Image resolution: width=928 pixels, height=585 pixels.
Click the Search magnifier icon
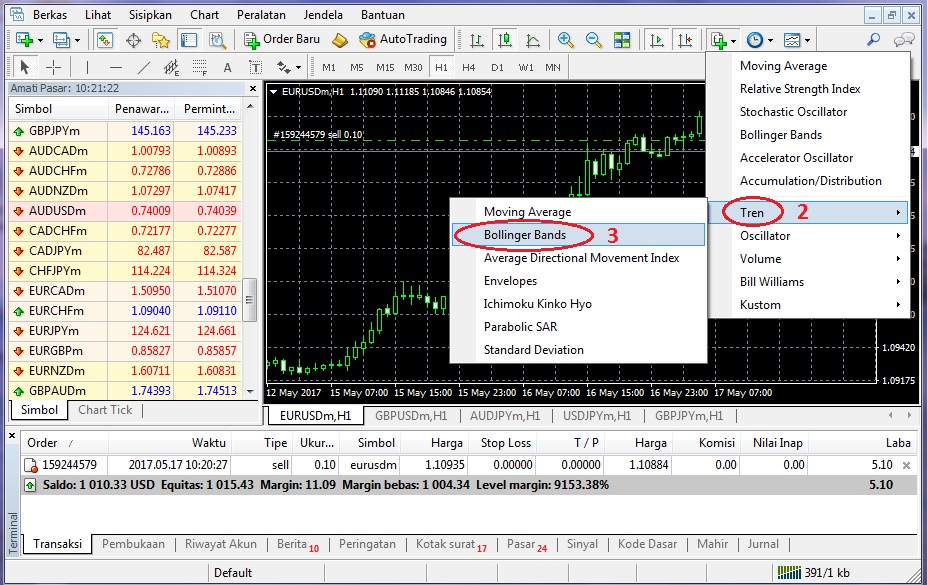pyautogui.click(x=874, y=40)
